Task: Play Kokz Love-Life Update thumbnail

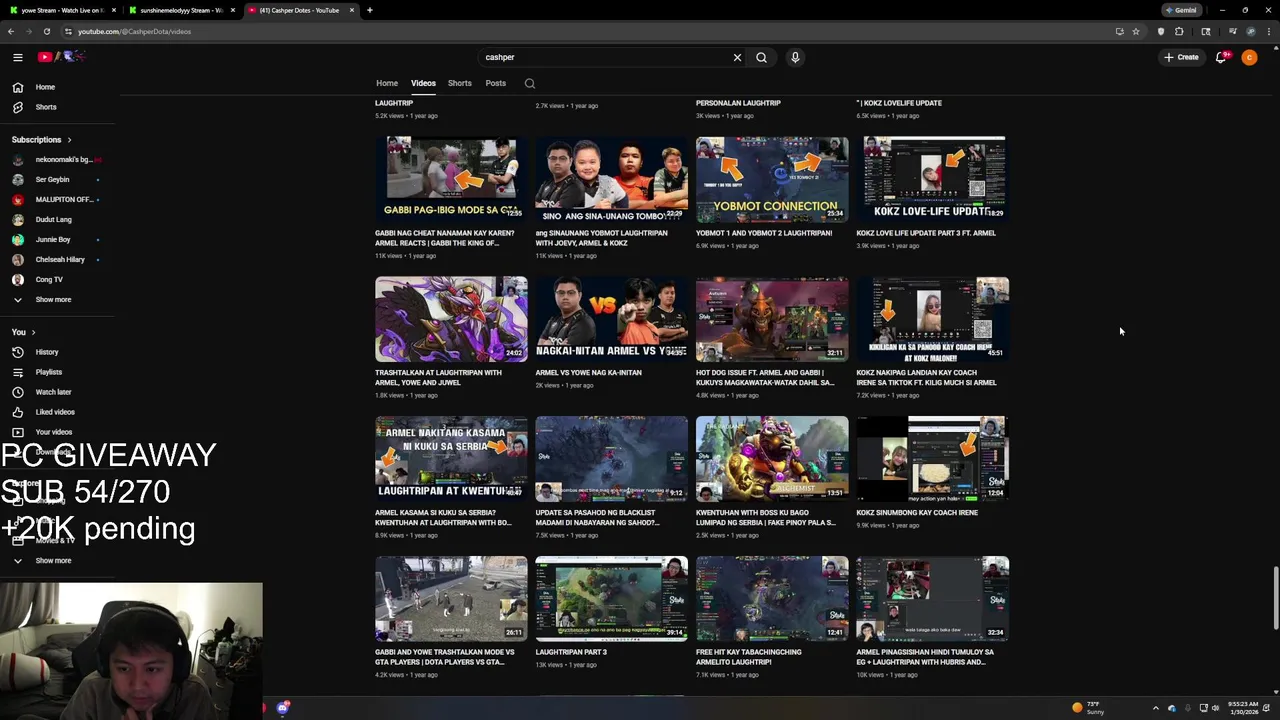Action: pyautogui.click(x=932, y=179)
